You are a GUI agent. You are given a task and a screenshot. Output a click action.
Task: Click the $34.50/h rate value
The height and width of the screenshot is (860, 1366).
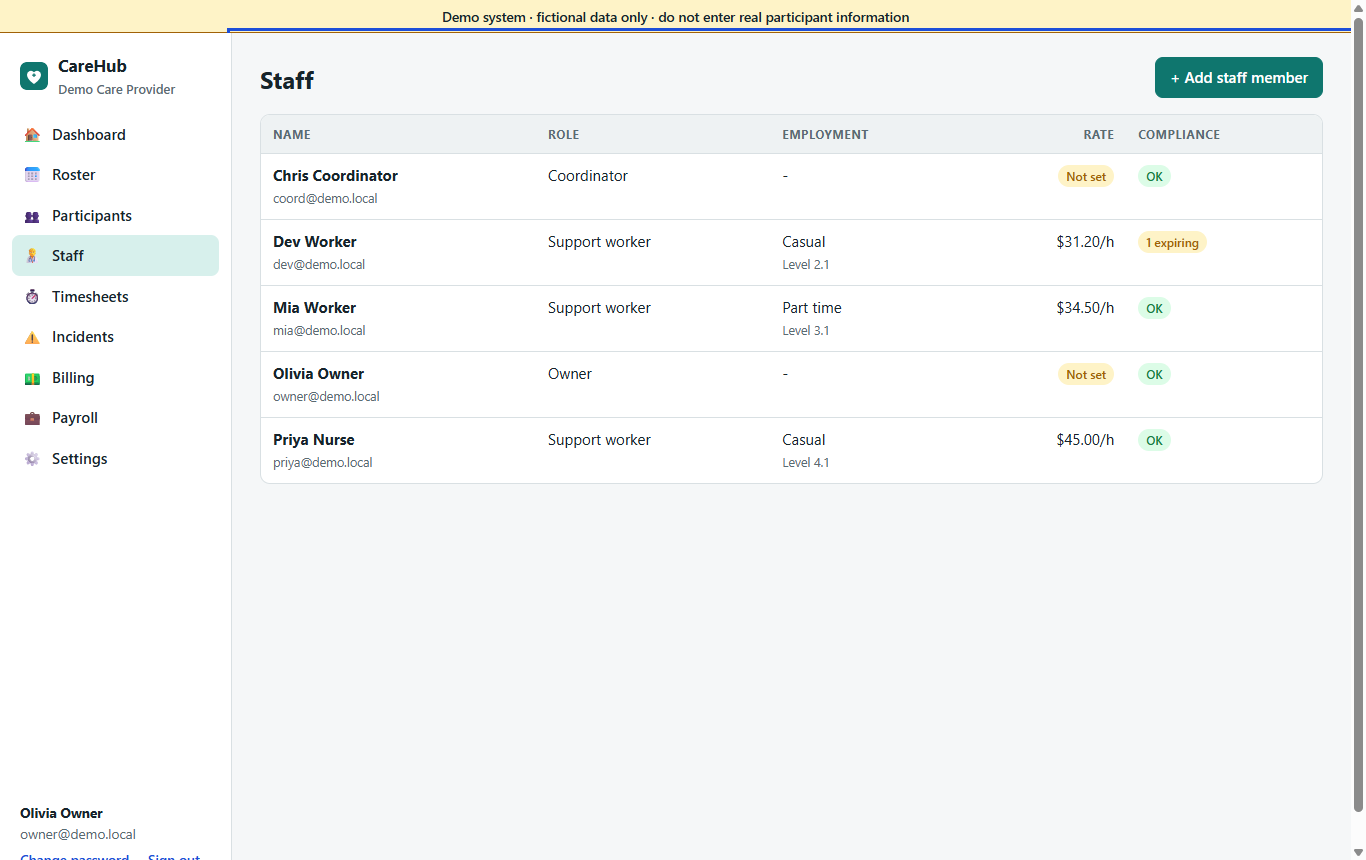[1085, 308]
